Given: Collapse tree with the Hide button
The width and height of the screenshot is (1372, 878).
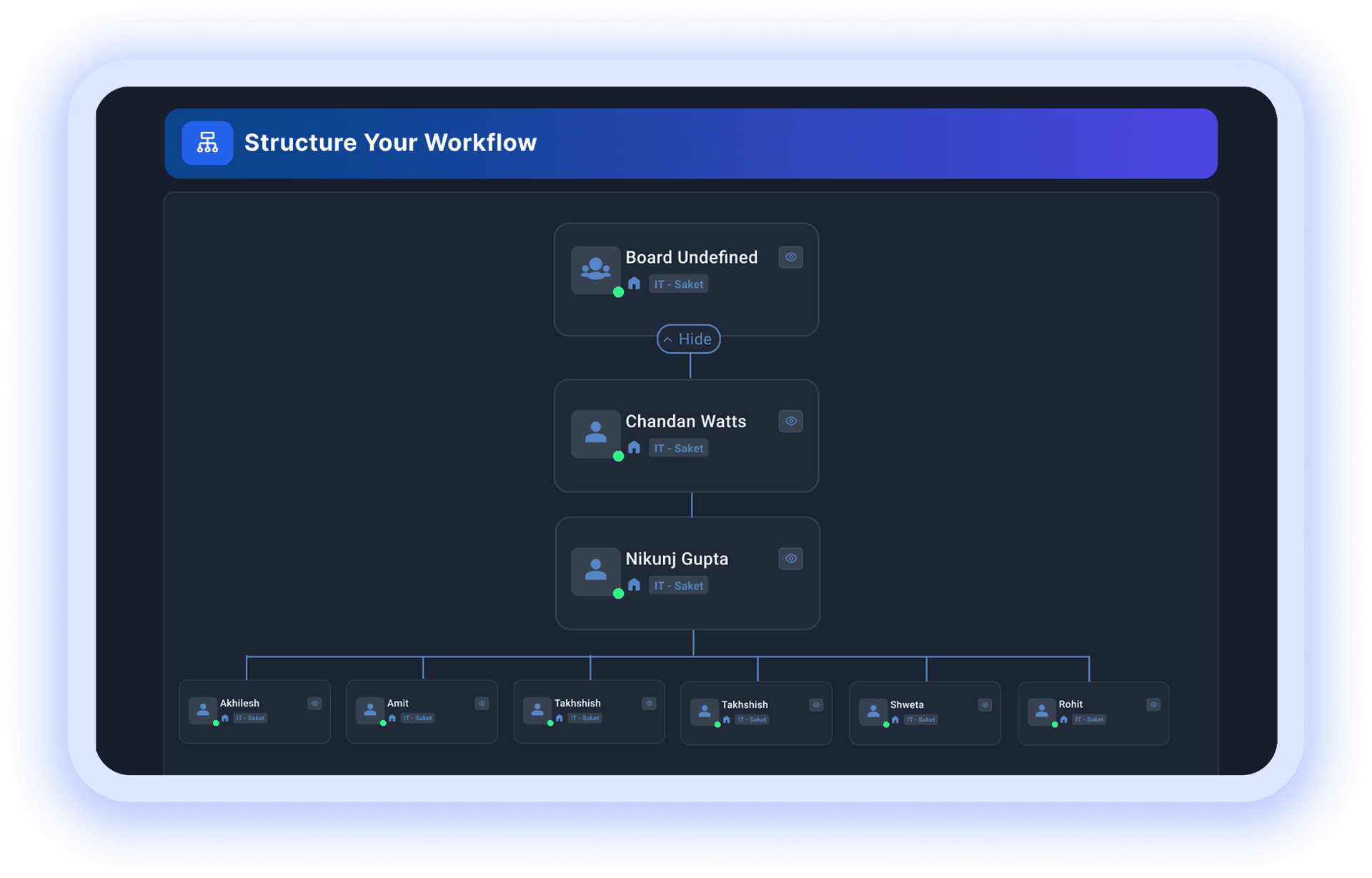Looking at the screenshot, I should click(x=688, y=339).
